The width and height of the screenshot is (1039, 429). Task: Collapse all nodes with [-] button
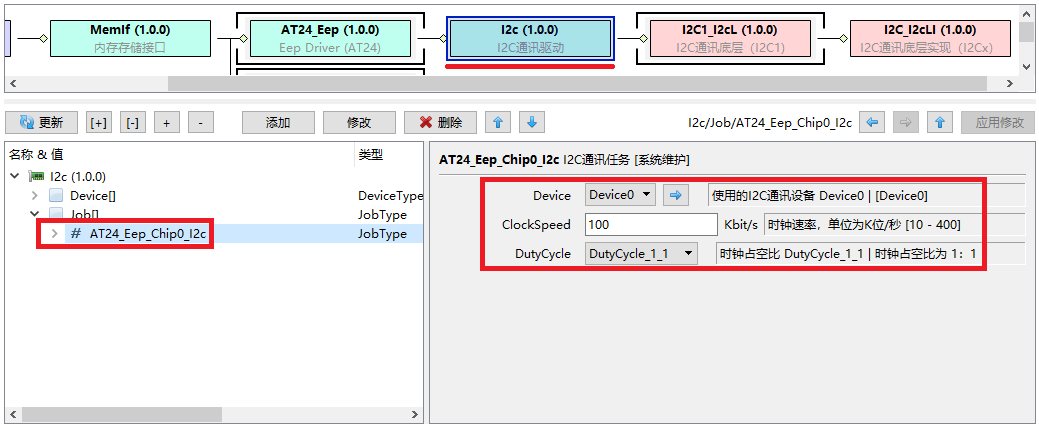[x=132, y=123]
